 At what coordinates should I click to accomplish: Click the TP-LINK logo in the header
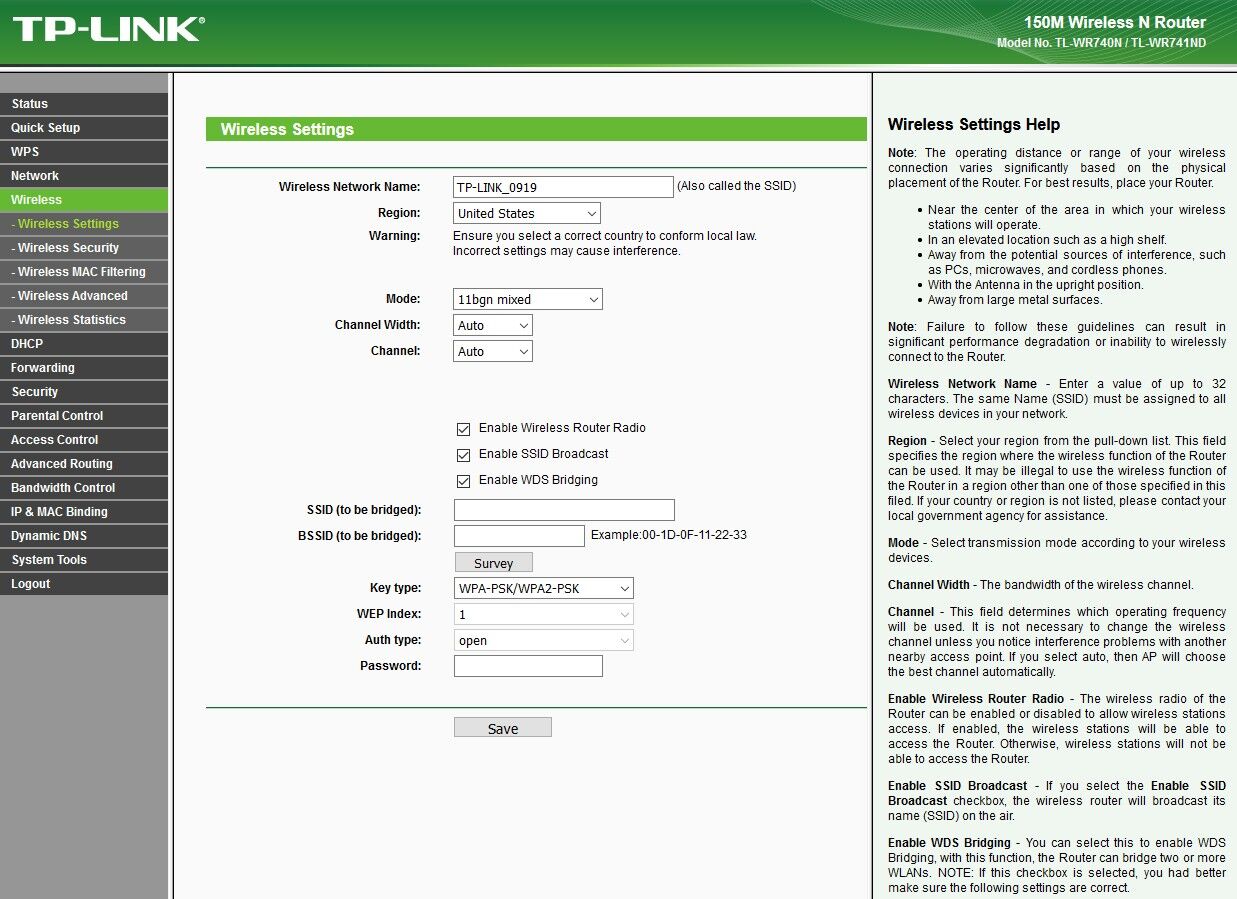[107, 28]
